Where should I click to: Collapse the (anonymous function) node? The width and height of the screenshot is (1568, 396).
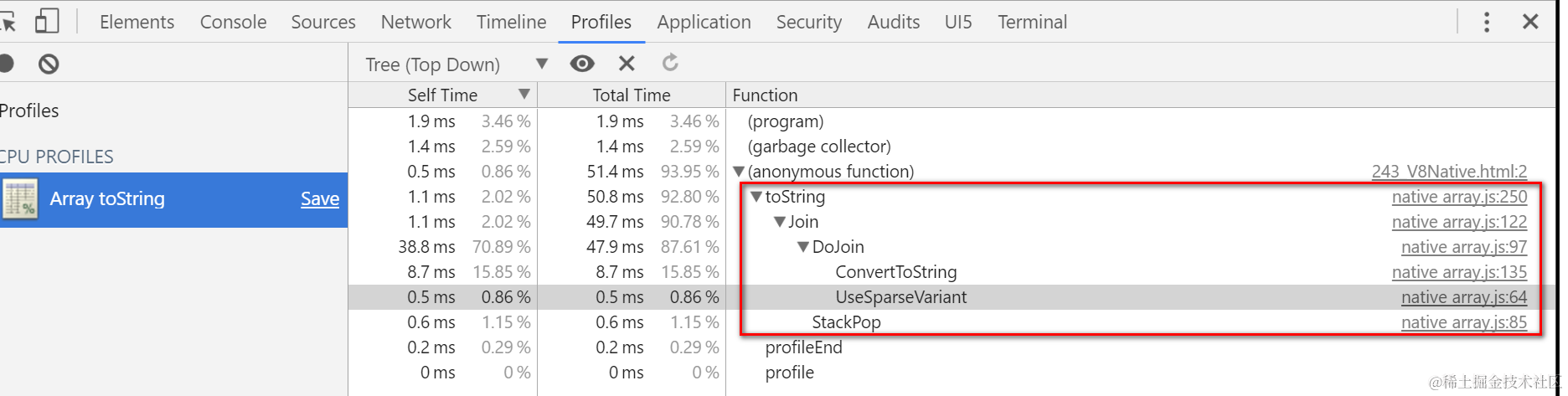pos(739,172)
